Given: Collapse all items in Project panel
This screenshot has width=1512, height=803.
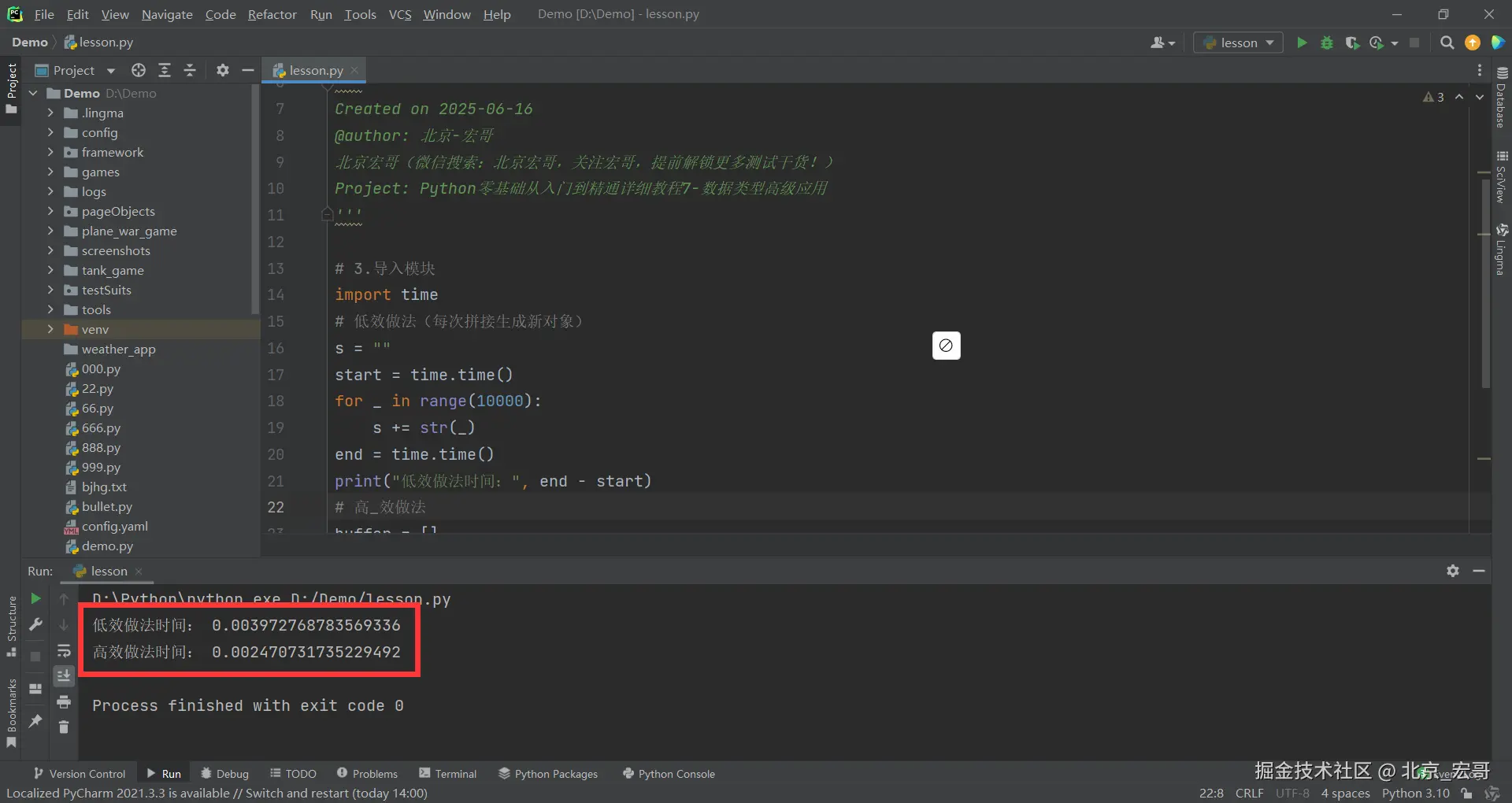Looking at the screenshot, I should click(x=190, y=70).
